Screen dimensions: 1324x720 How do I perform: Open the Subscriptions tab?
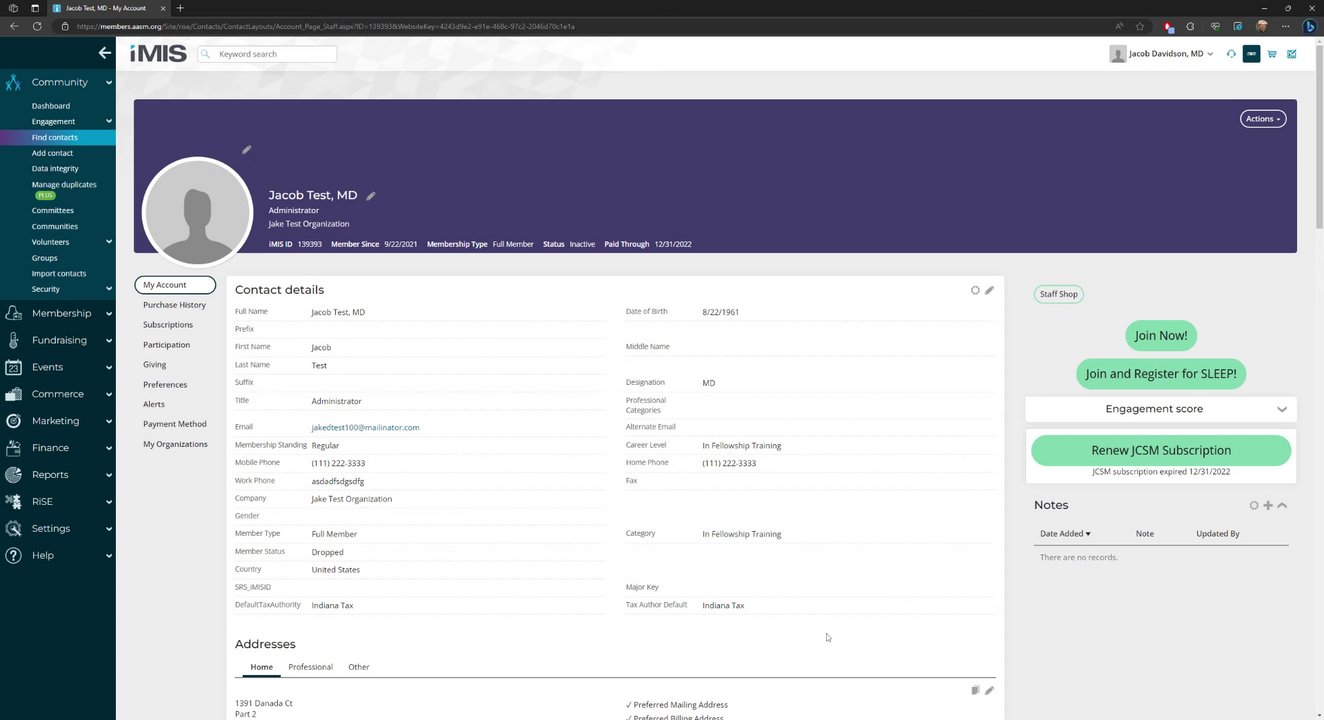tap(168, 325)
